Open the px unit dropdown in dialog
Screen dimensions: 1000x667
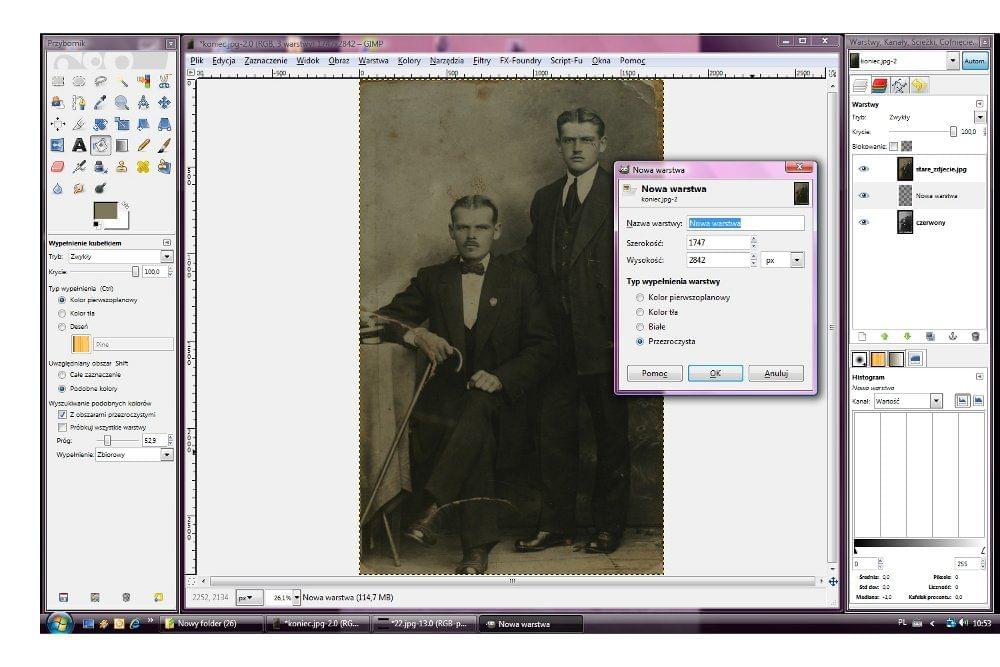(x=797, y=260)
